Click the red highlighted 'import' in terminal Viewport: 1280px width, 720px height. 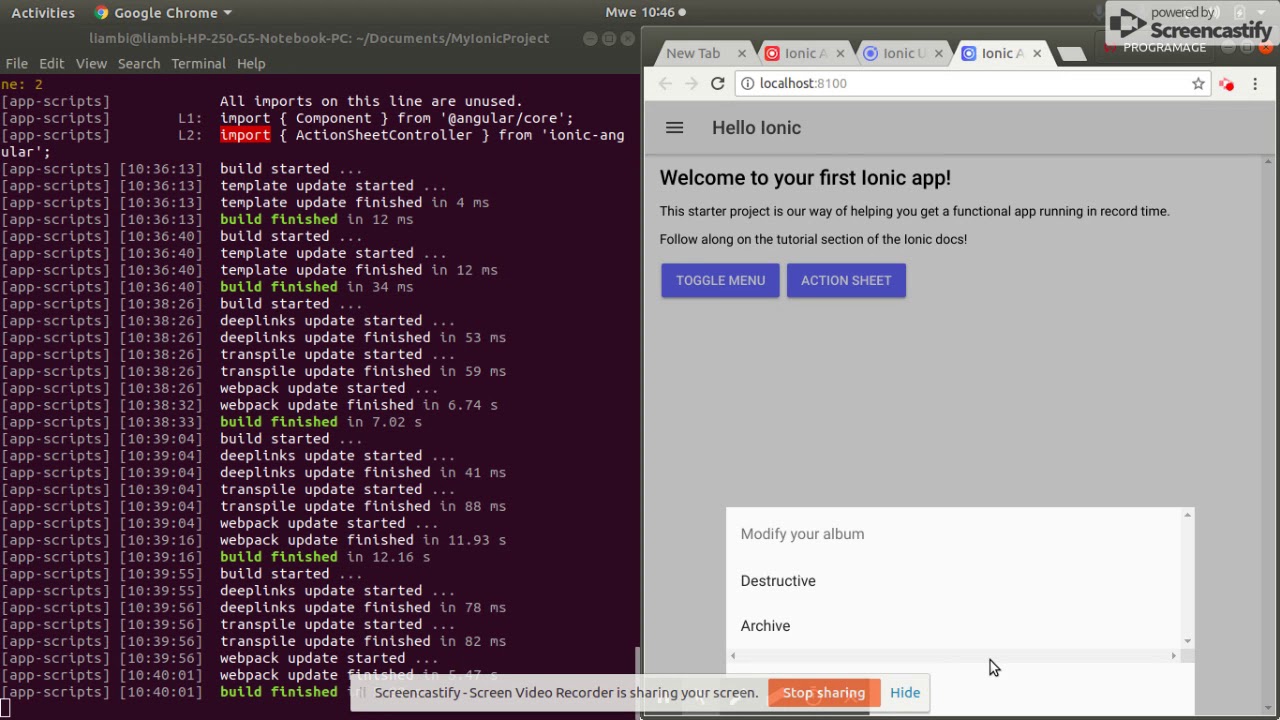(x=245, y=135)
